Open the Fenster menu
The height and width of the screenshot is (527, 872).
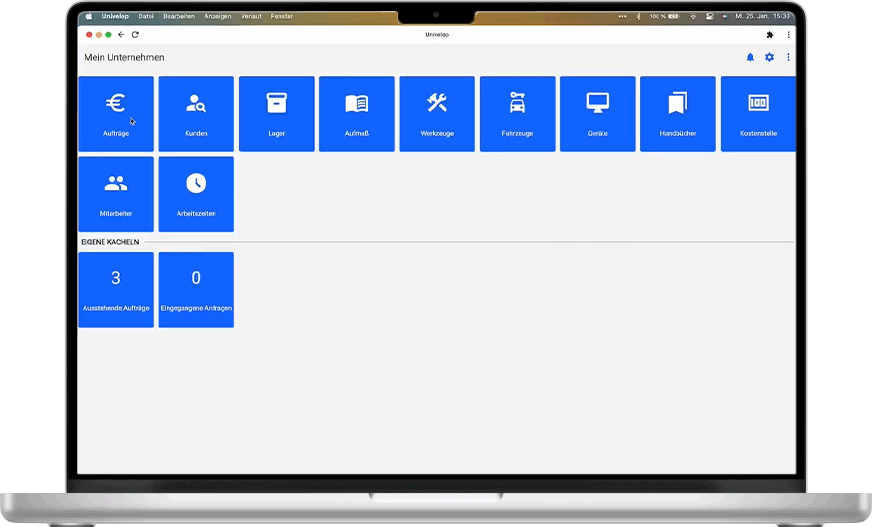tap(282, 16)
